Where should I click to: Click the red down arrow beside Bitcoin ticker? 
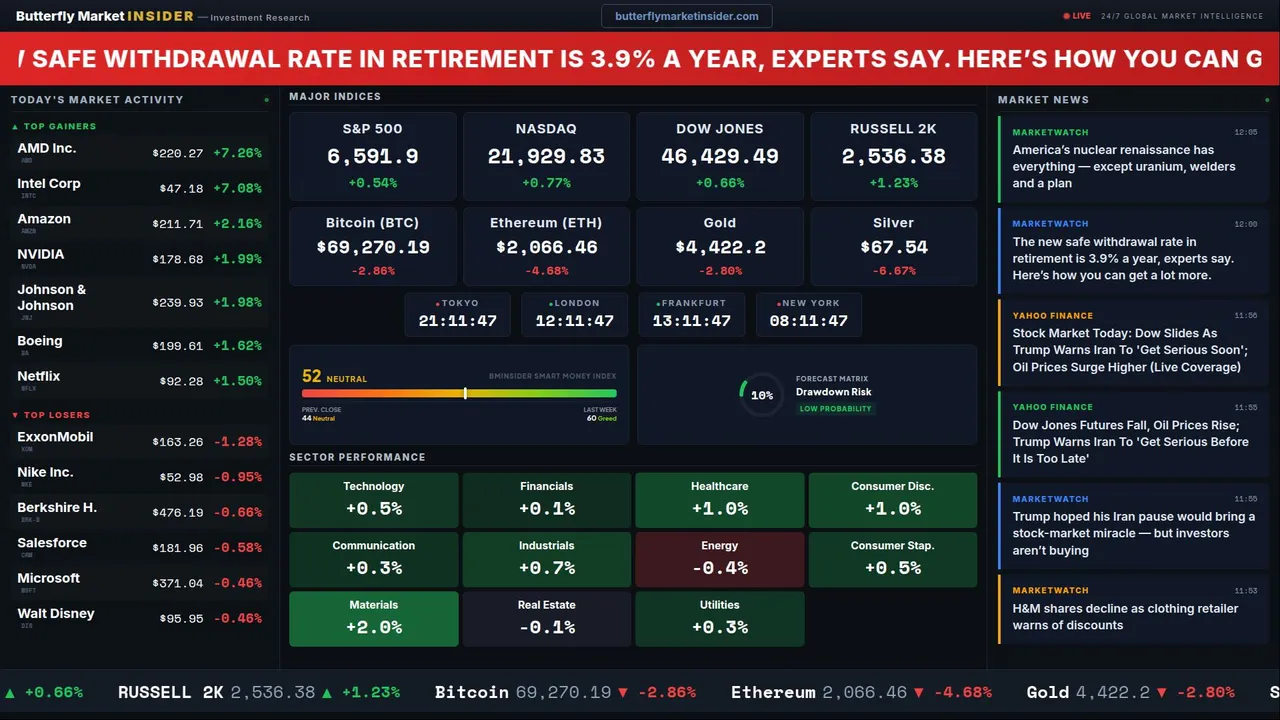(x=622, y=692)
